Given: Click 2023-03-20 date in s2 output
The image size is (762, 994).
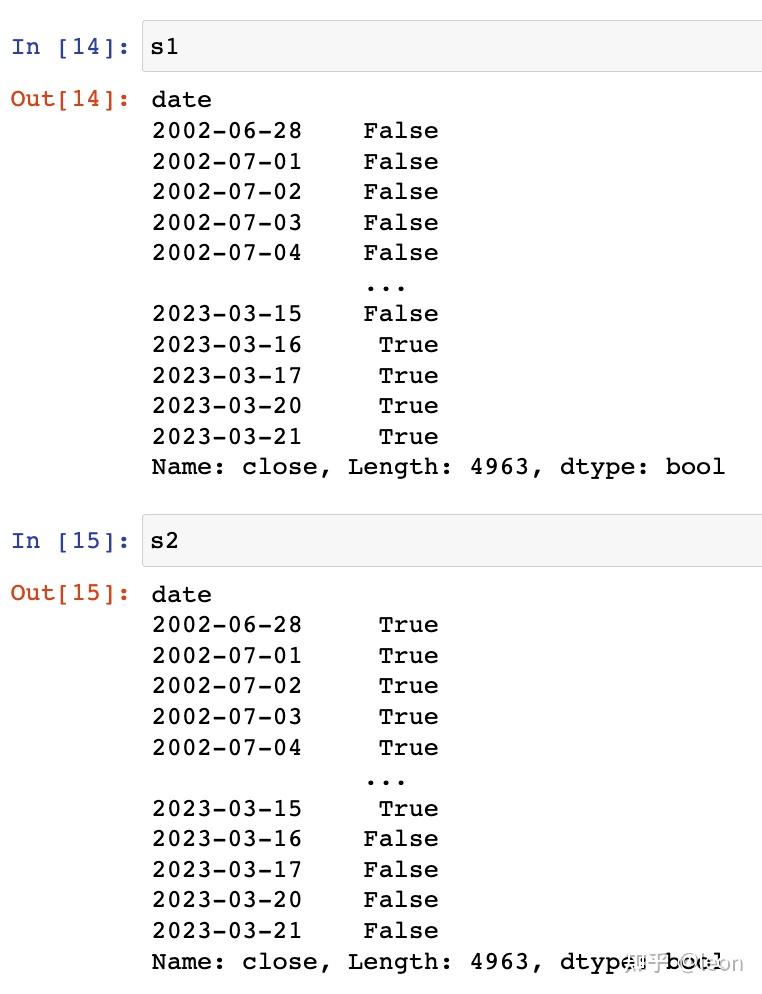Looking at the screenshot, I should click(x=227, y=899).
